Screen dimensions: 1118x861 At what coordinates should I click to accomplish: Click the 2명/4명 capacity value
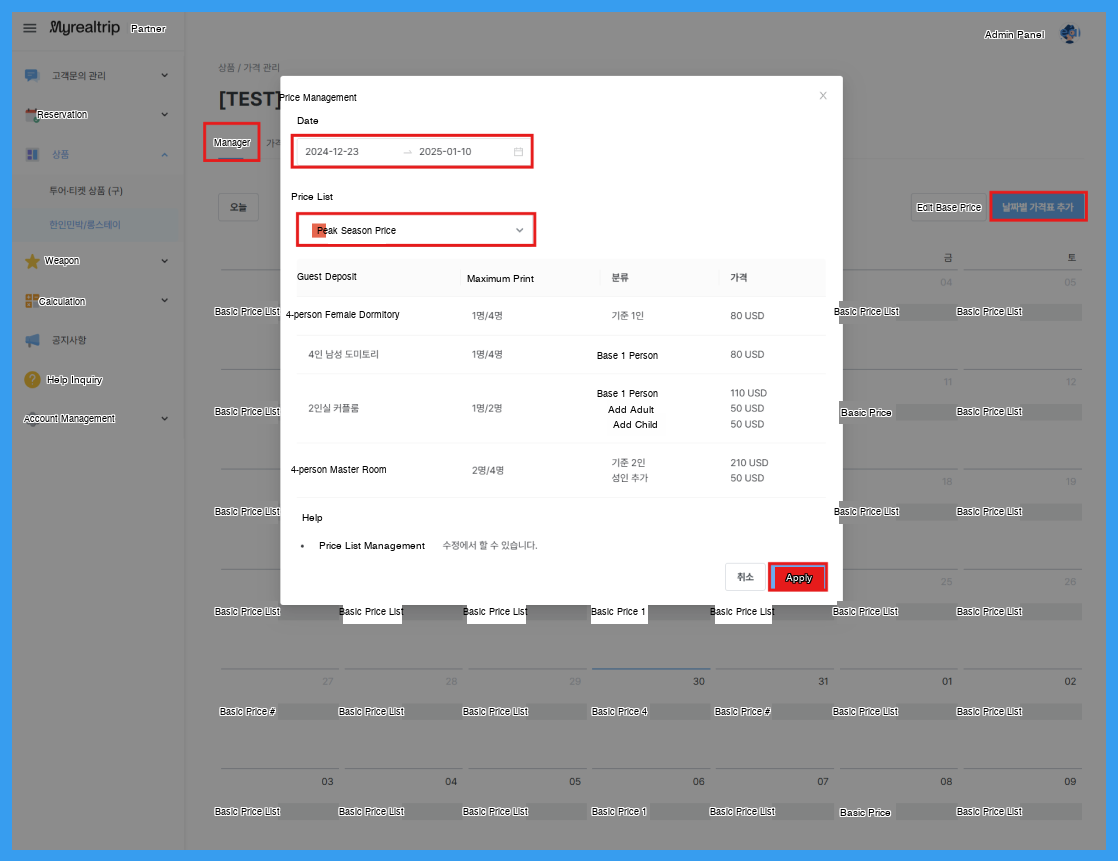coord(488,470)
